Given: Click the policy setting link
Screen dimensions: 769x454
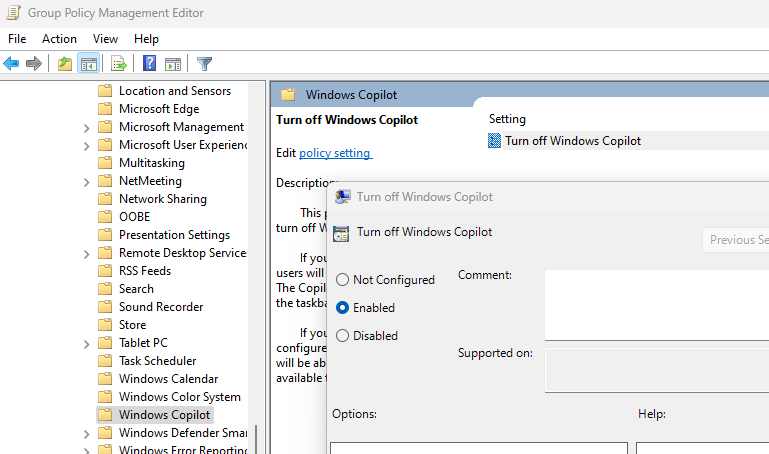Looking at the screenshot, I should 335,153.
